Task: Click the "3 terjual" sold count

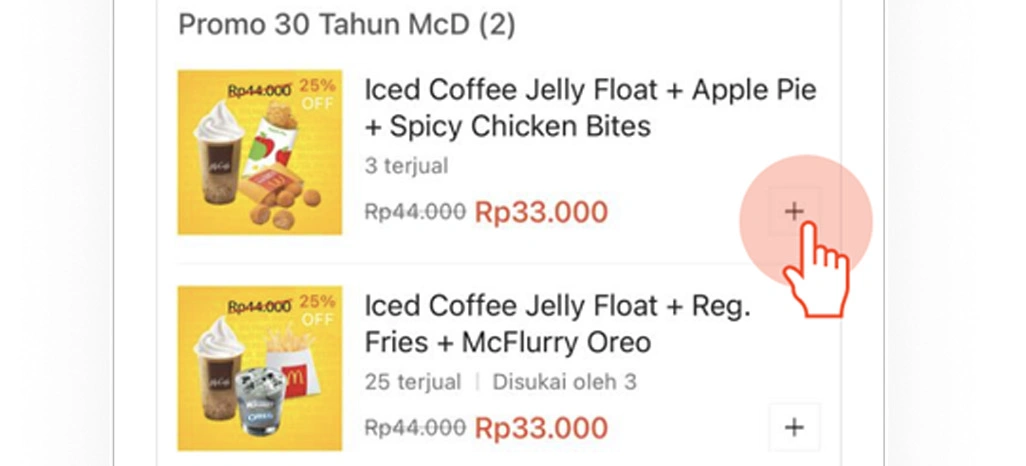Action: pos(406,165)
